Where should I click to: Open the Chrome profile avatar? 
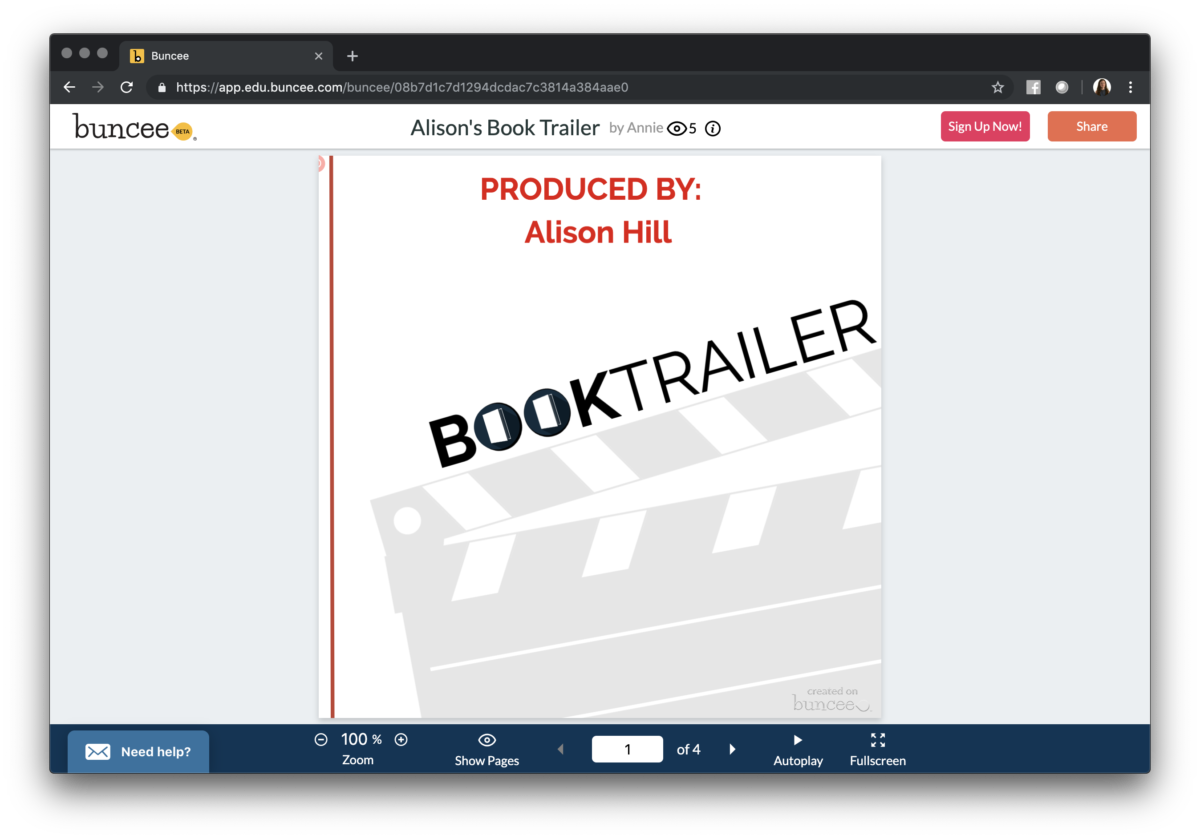(1102, 87)
